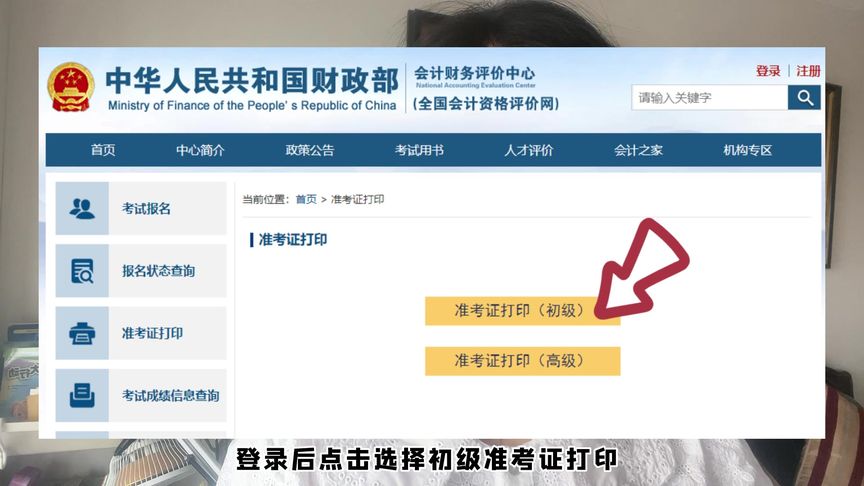Open 人才评价 navigation item
The image size is (864, 486).
point(528,150)
